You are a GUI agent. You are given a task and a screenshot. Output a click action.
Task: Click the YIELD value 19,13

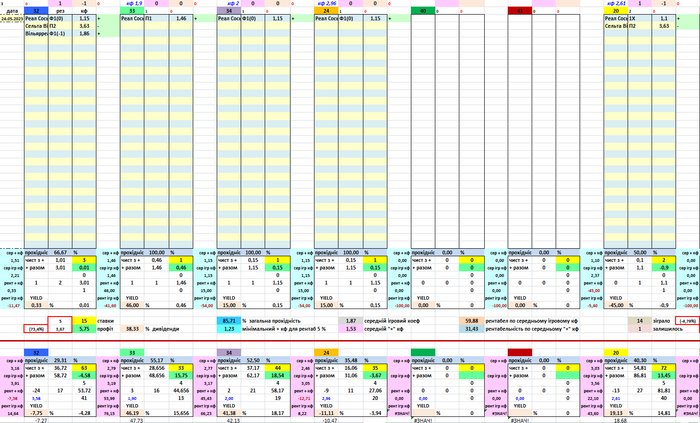tap(616, 413)
